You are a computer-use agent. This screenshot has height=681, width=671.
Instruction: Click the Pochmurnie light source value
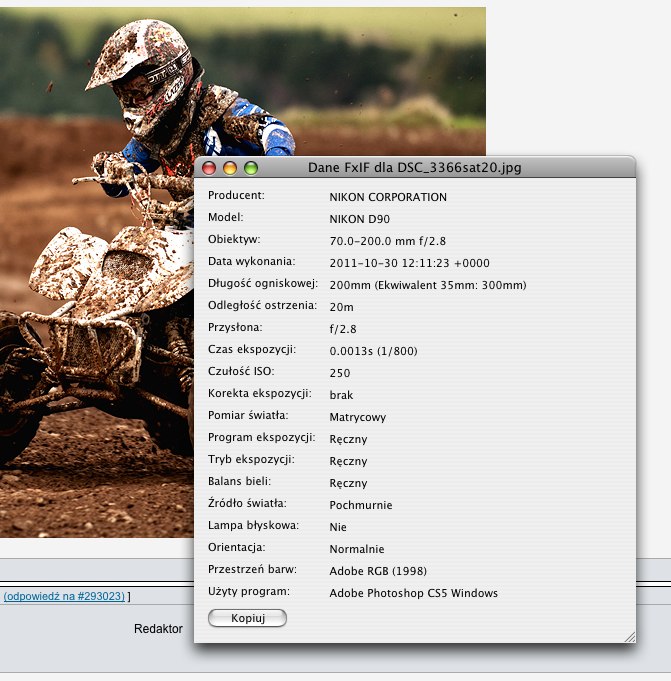(x=360, y=505)
